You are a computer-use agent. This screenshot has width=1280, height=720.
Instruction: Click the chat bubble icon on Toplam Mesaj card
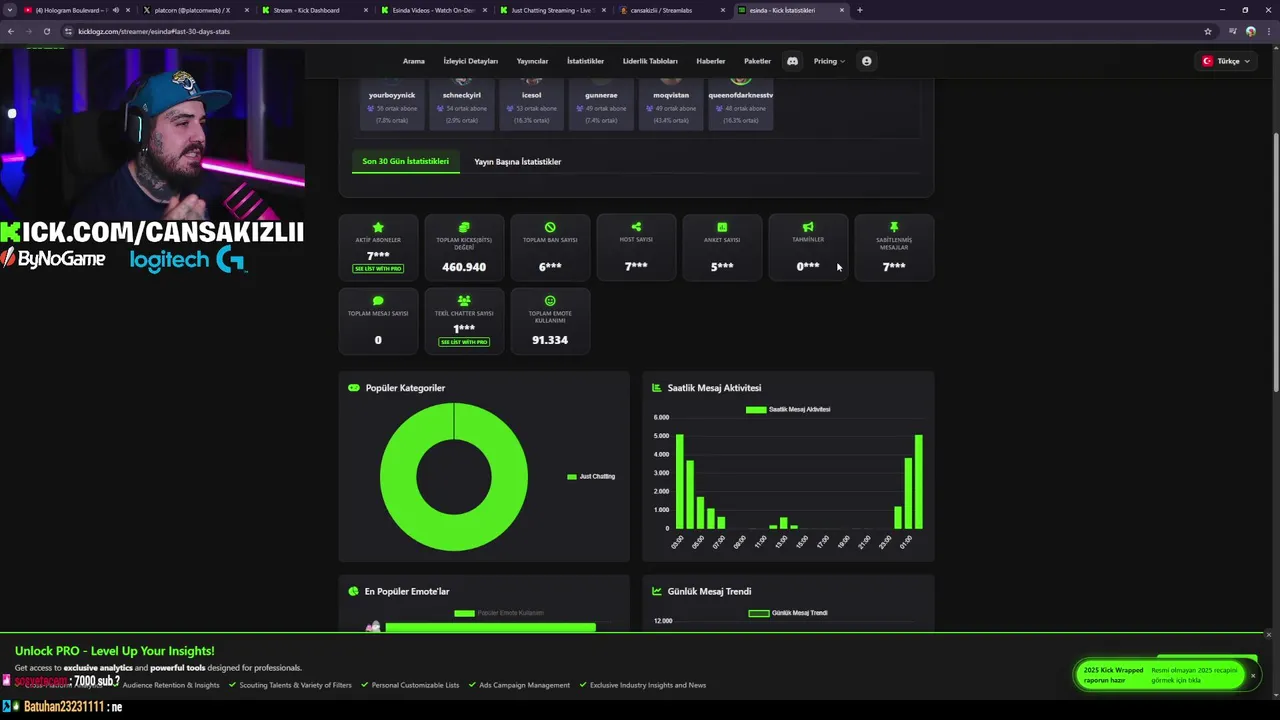(x=378, y=301)
